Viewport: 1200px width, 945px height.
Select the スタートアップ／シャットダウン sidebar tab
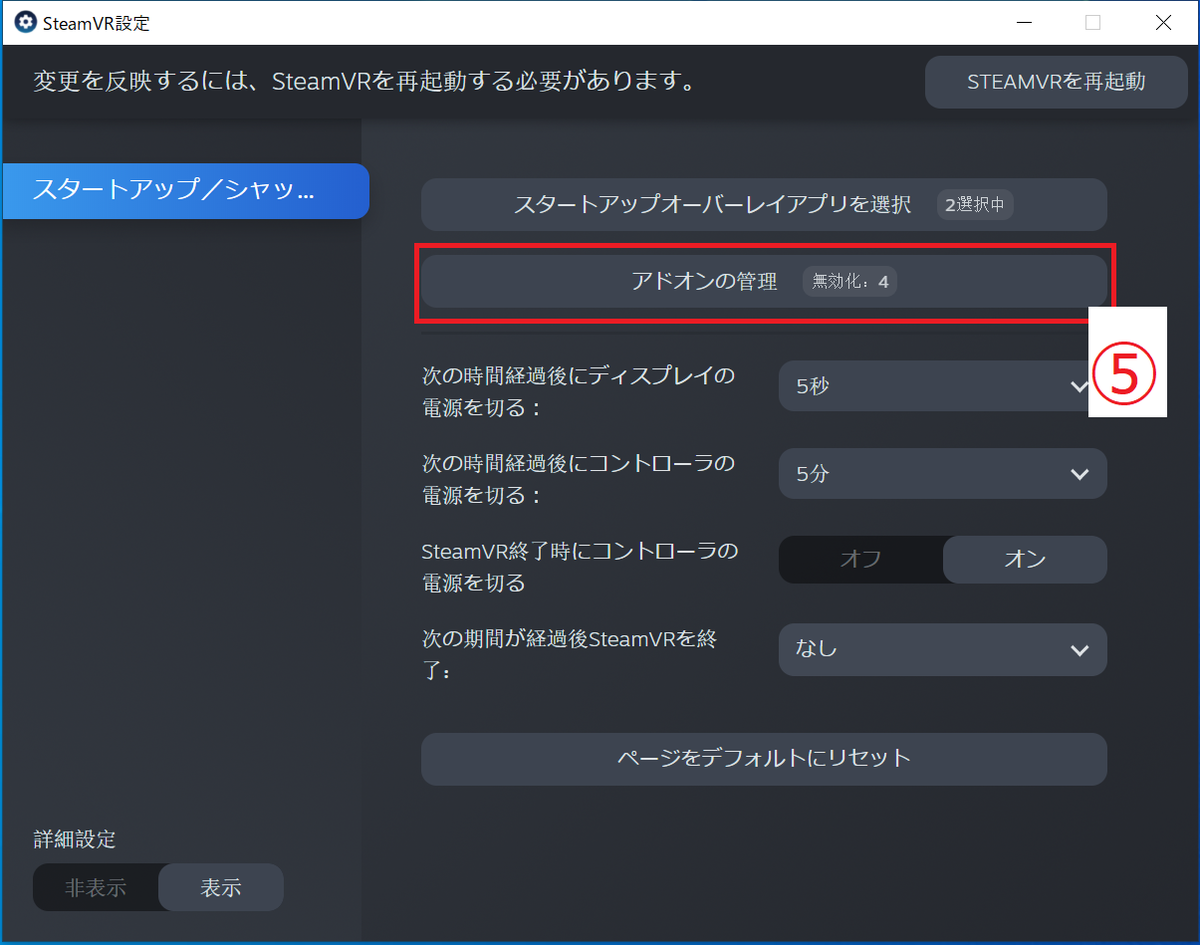(x=185, y=191)
